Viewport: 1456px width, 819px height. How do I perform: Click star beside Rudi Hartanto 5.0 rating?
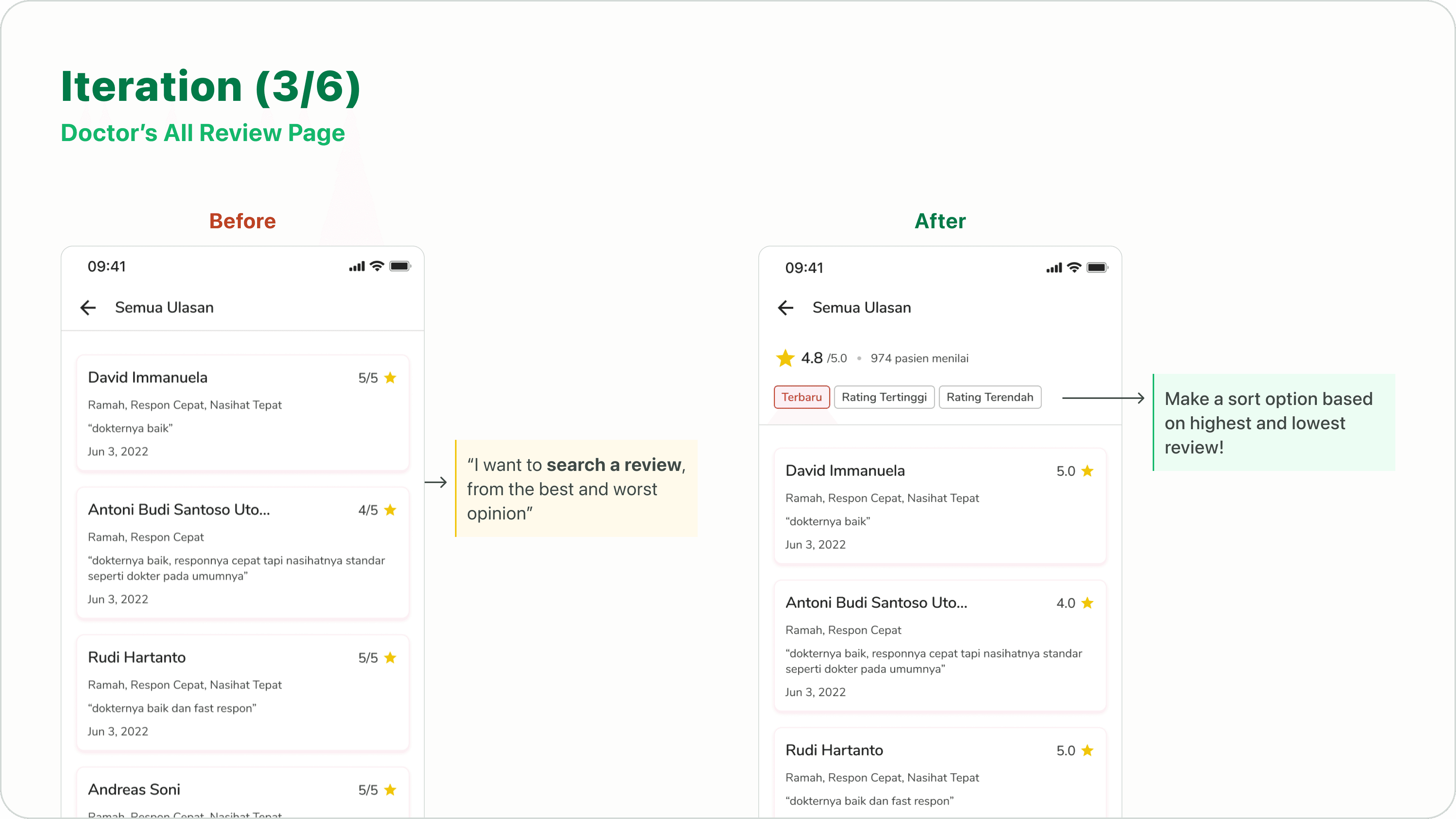tap(1087, 751)
